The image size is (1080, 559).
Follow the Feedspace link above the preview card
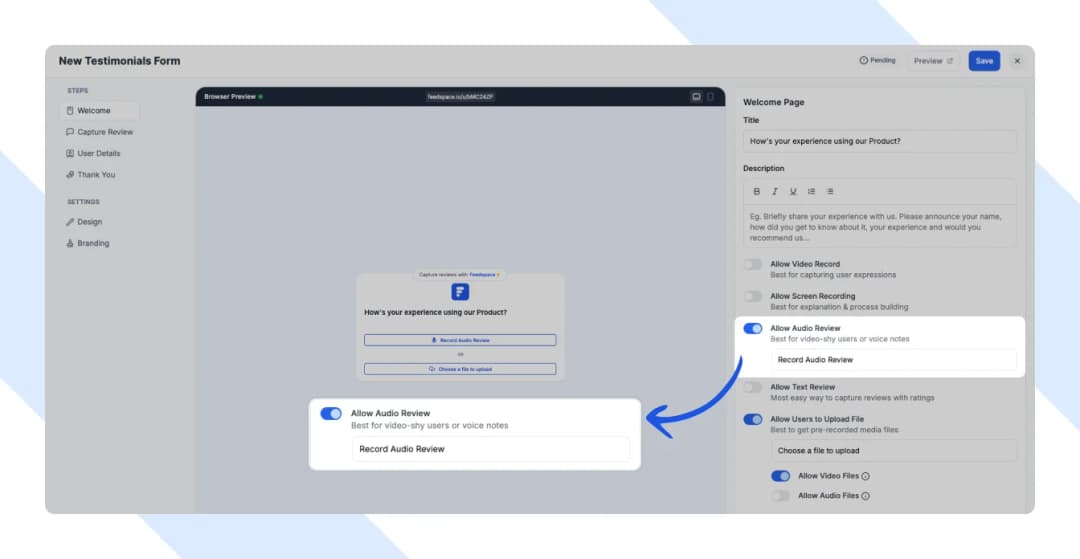tap(484, 275)
